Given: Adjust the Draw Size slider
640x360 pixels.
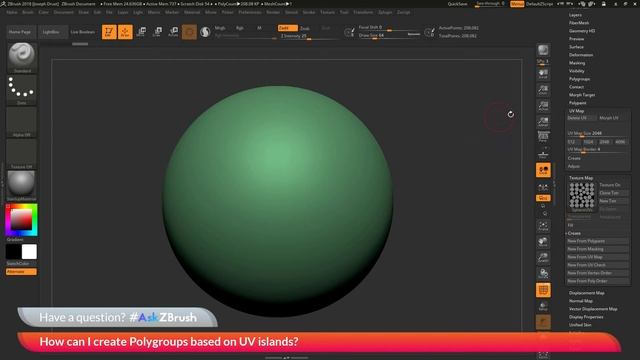Looking at the screenshot, I should click(389, 36).
